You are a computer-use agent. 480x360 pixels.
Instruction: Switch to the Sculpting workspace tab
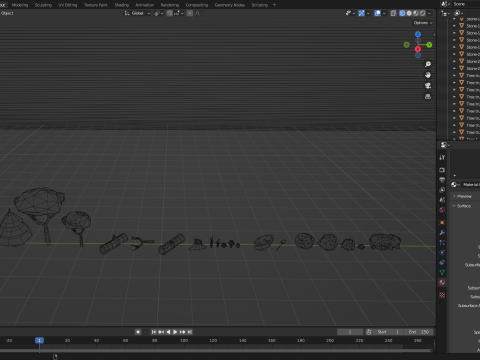tap(43, 5)
